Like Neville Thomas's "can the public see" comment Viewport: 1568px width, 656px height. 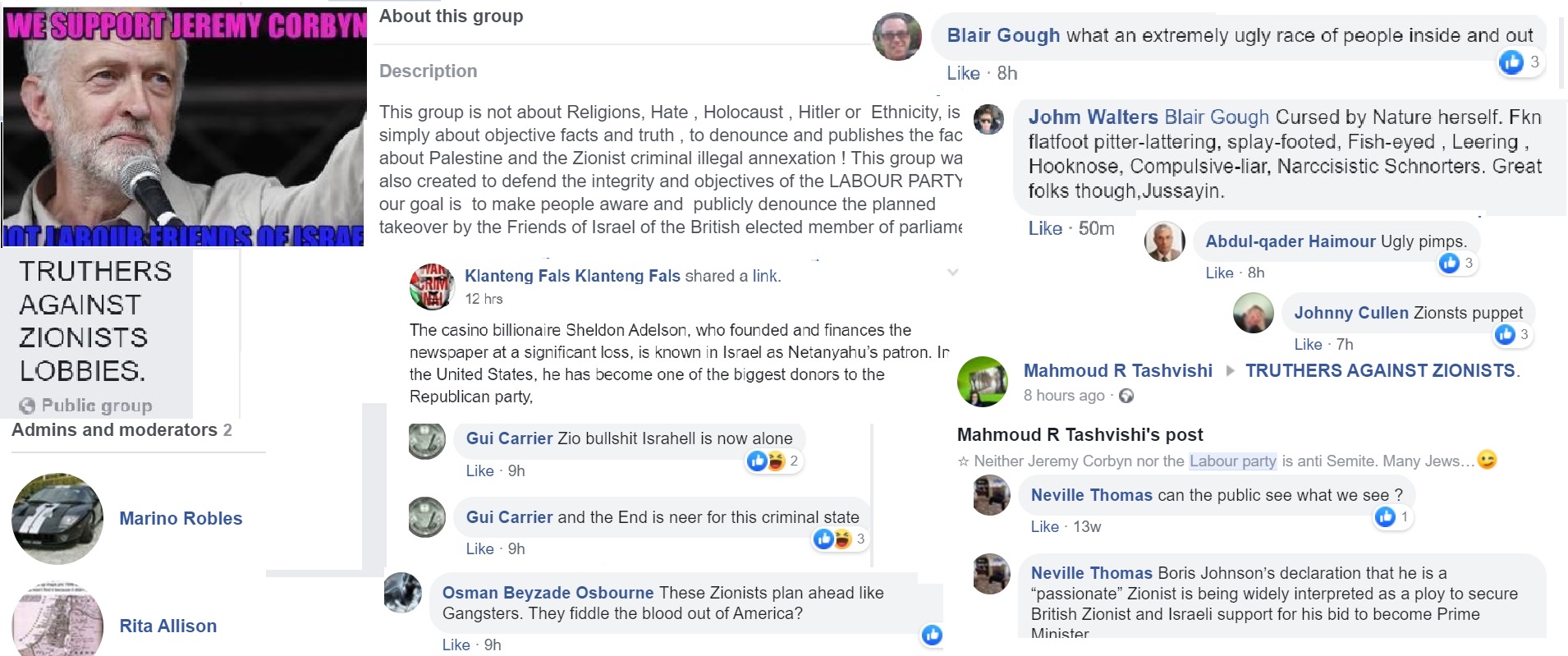tap(1044, 526)
